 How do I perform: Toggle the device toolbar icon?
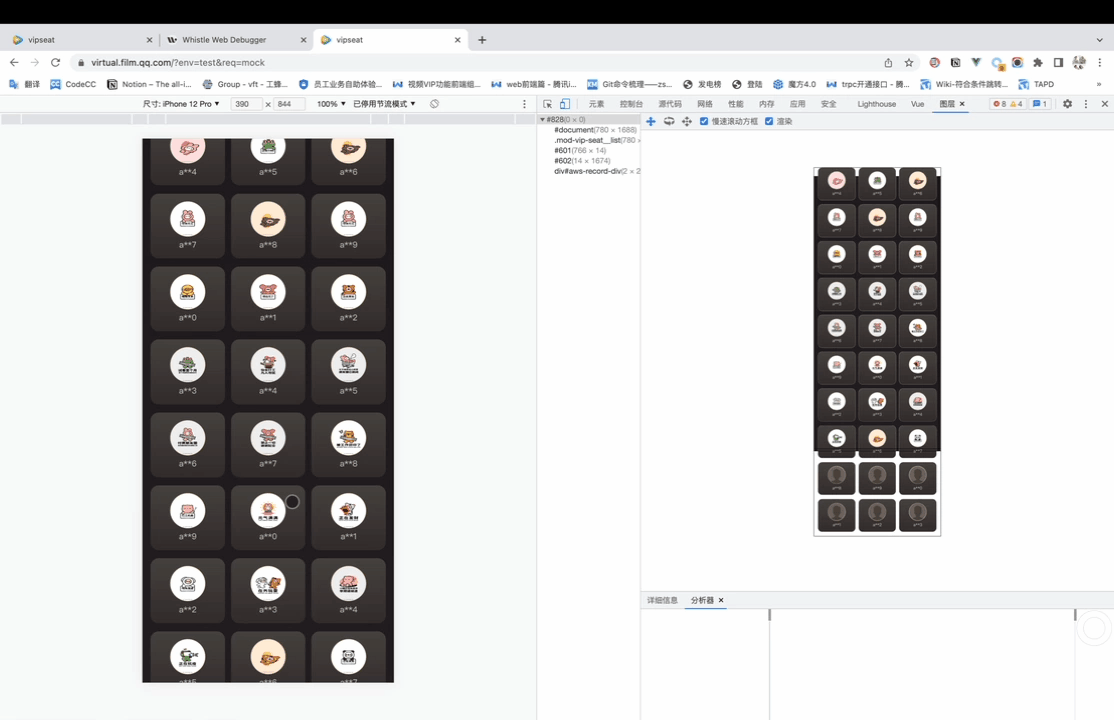[x=565, y=104]
